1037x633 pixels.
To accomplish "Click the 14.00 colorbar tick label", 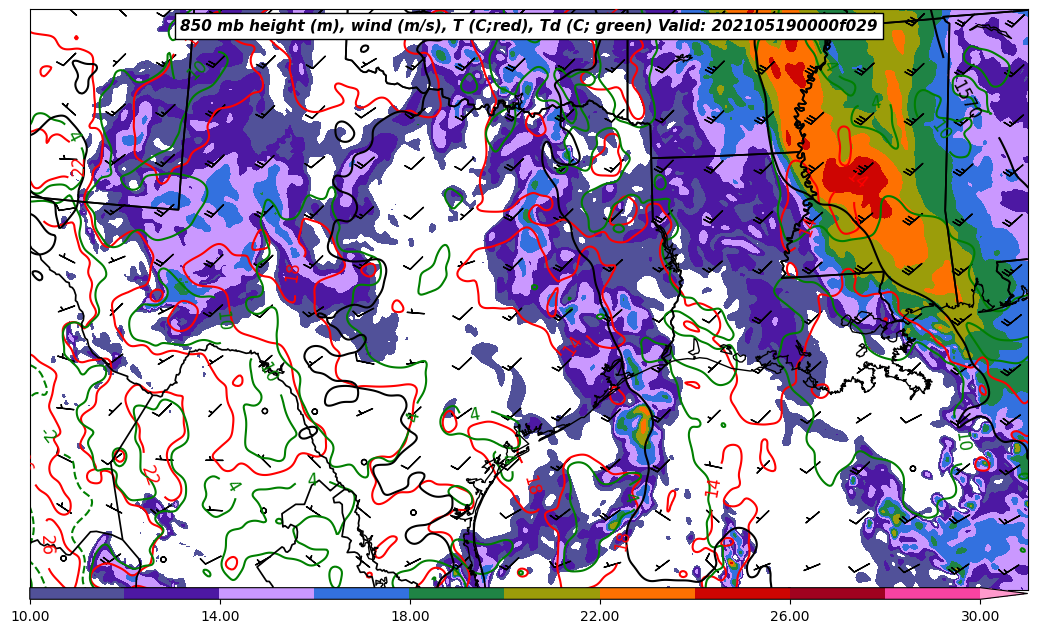I will tap(220, 617).
